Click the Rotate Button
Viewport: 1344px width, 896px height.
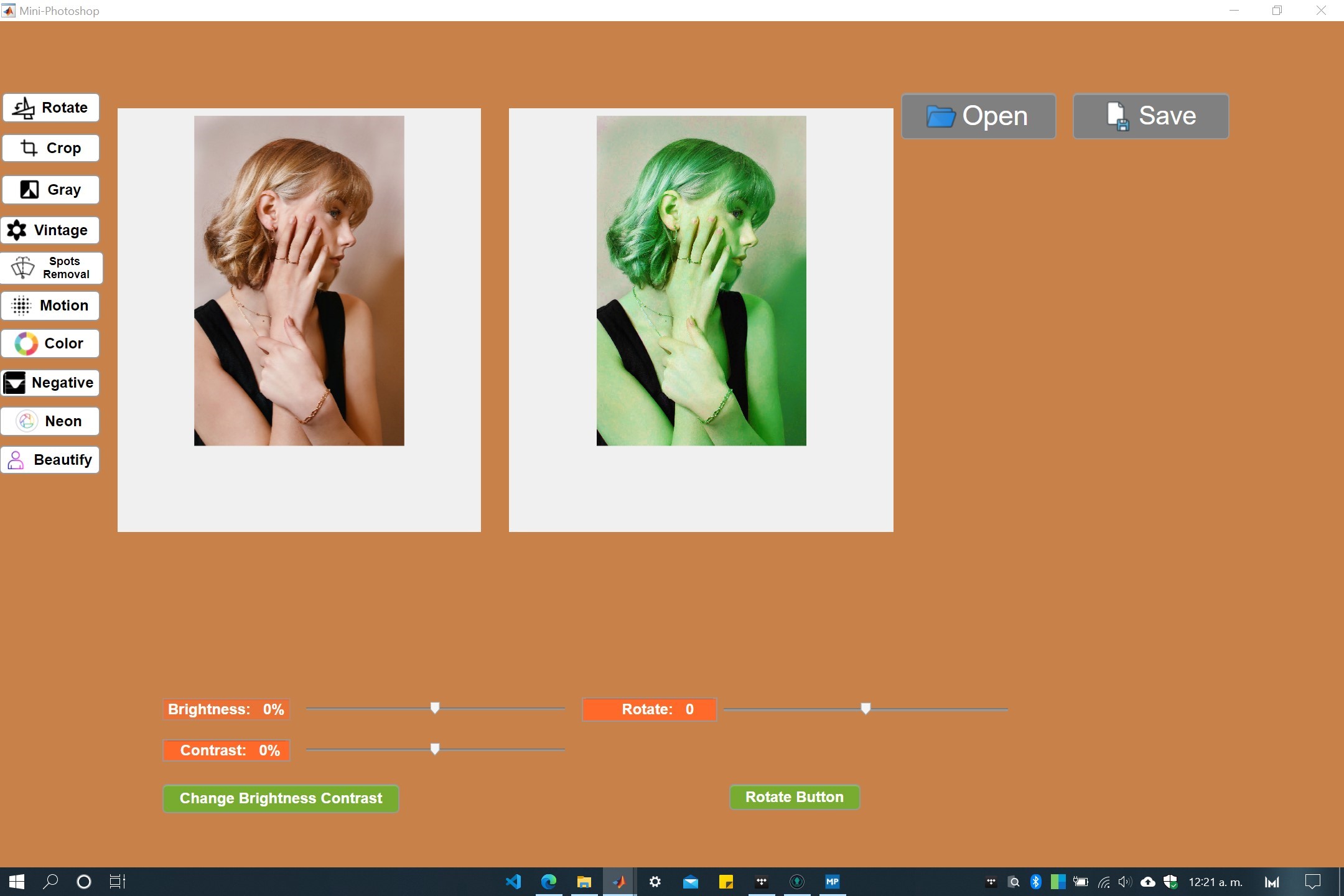[x=795, y=797]
